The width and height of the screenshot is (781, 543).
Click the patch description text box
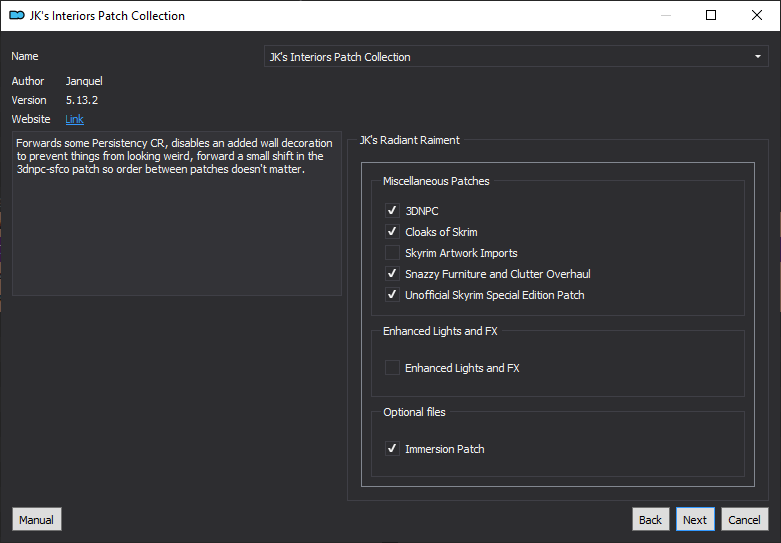click(177, 213)
